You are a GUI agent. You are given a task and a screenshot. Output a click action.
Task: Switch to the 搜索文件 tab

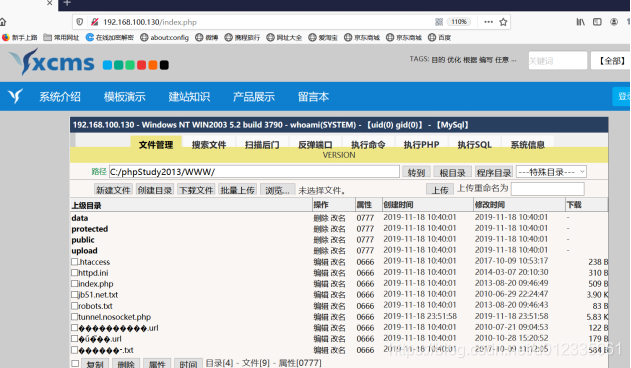[208, 145]
